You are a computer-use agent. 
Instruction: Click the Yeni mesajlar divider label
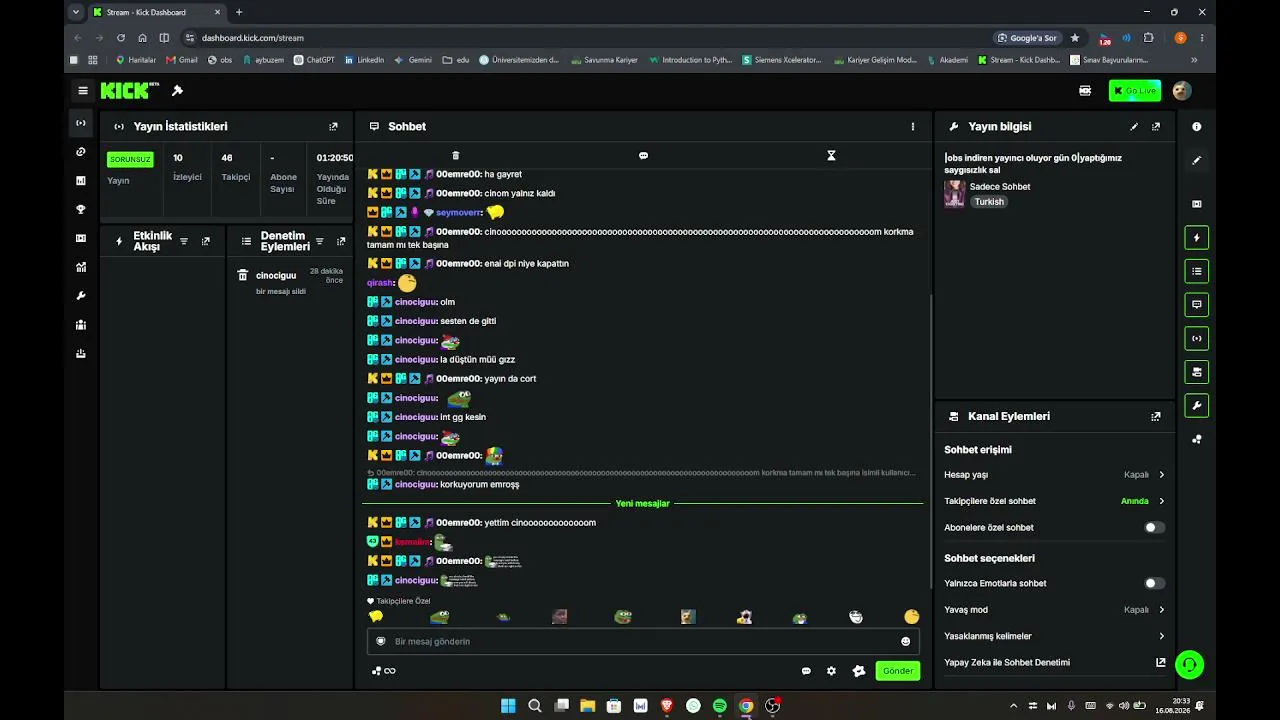click(x=643, y=504)
